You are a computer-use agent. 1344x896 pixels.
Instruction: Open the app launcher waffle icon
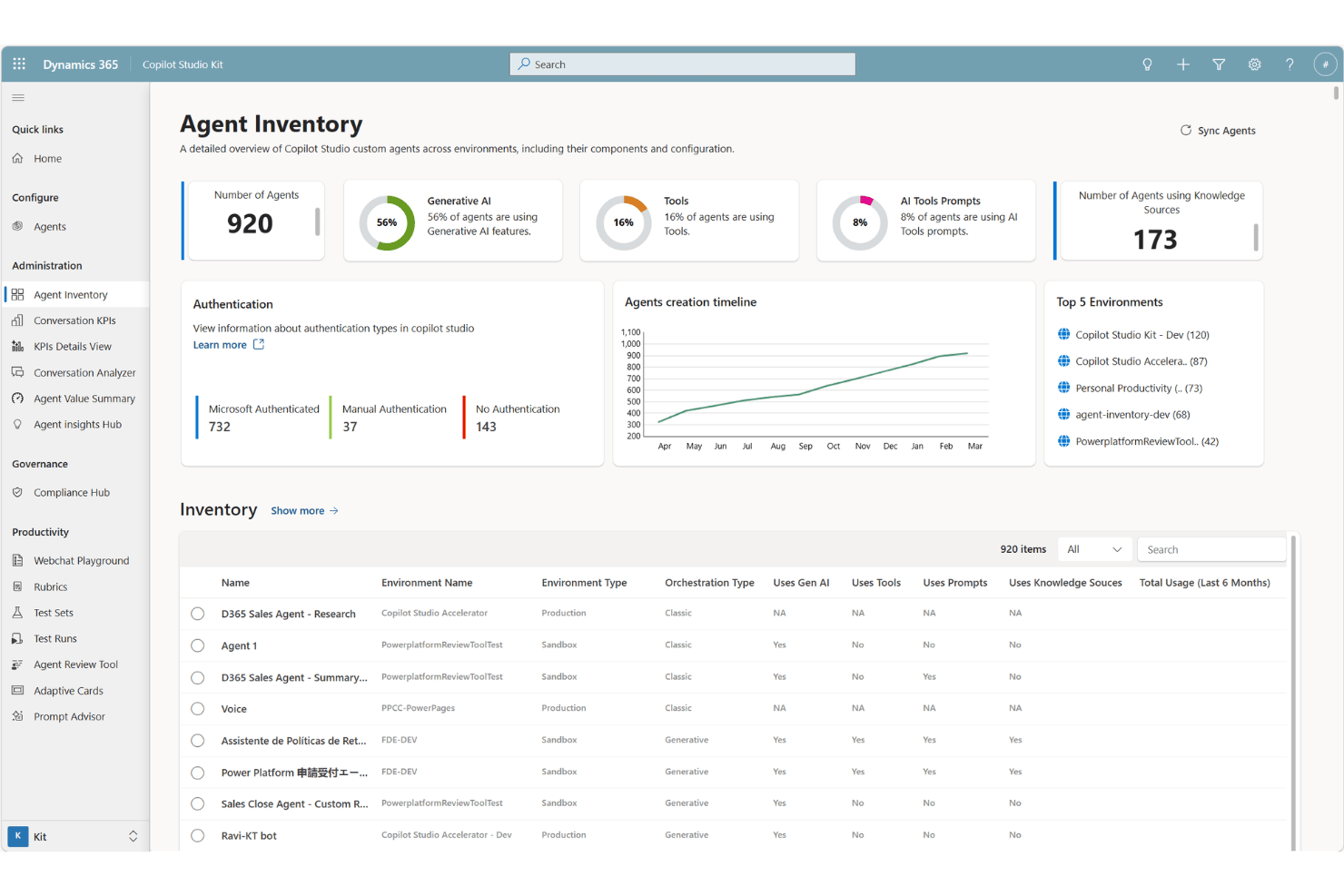(x=19, y=64)
